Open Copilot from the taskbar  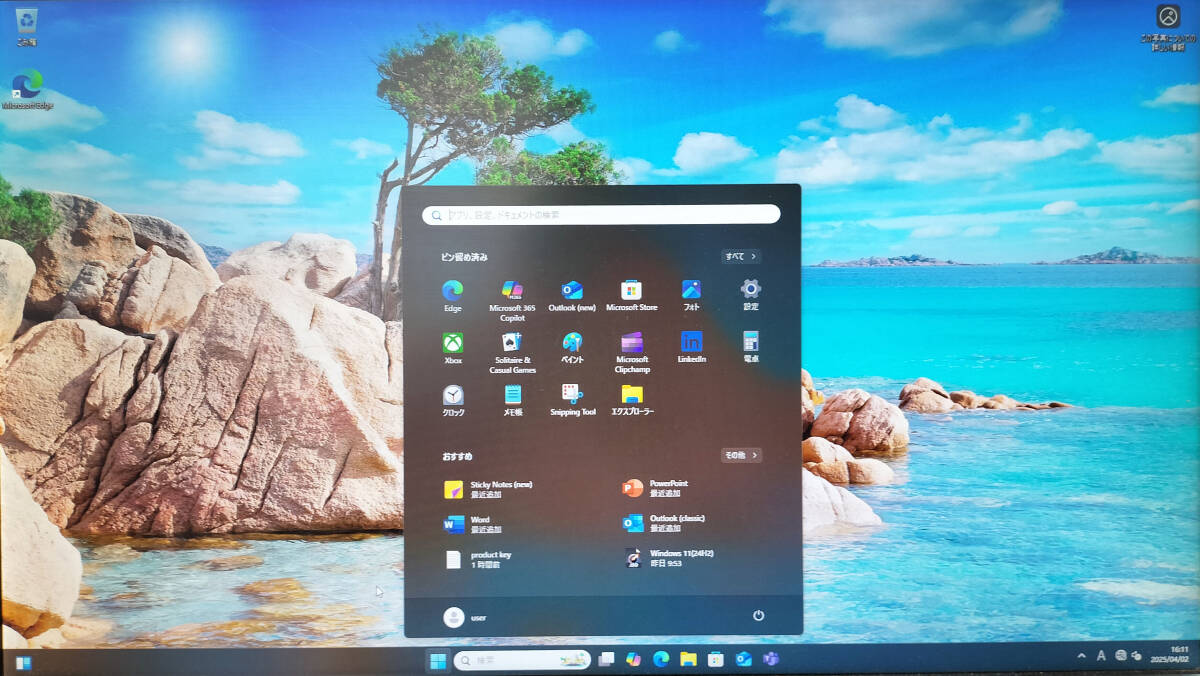tap(633, 660)
